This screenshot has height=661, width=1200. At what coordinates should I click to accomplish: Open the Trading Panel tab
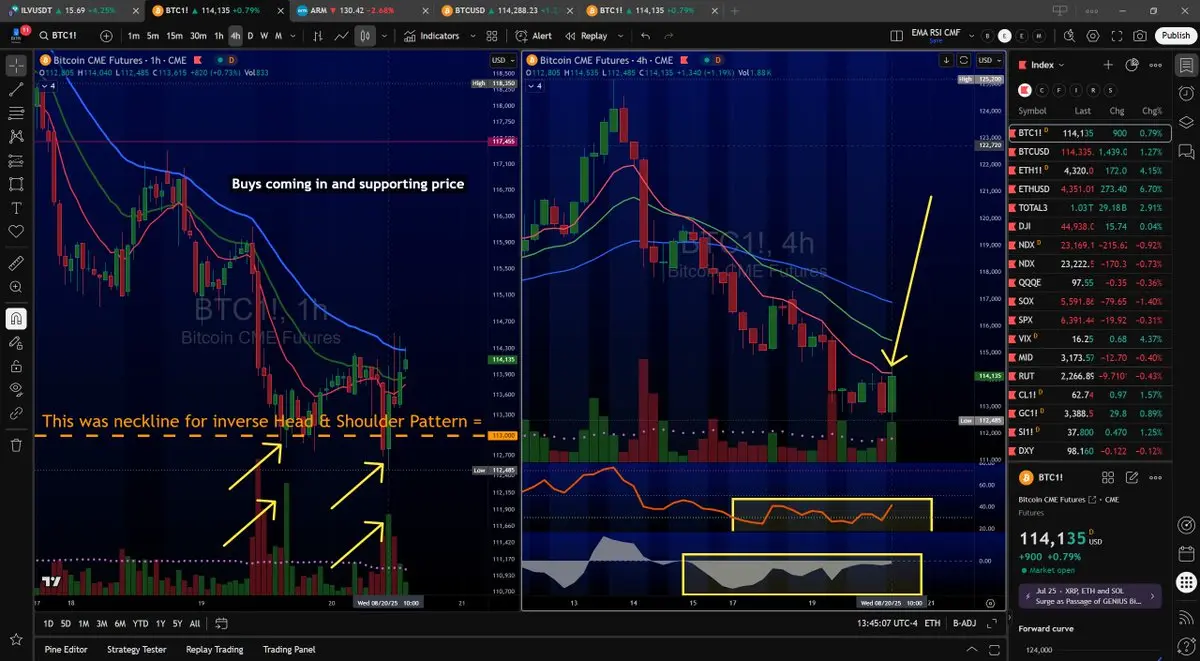point(291,649)
